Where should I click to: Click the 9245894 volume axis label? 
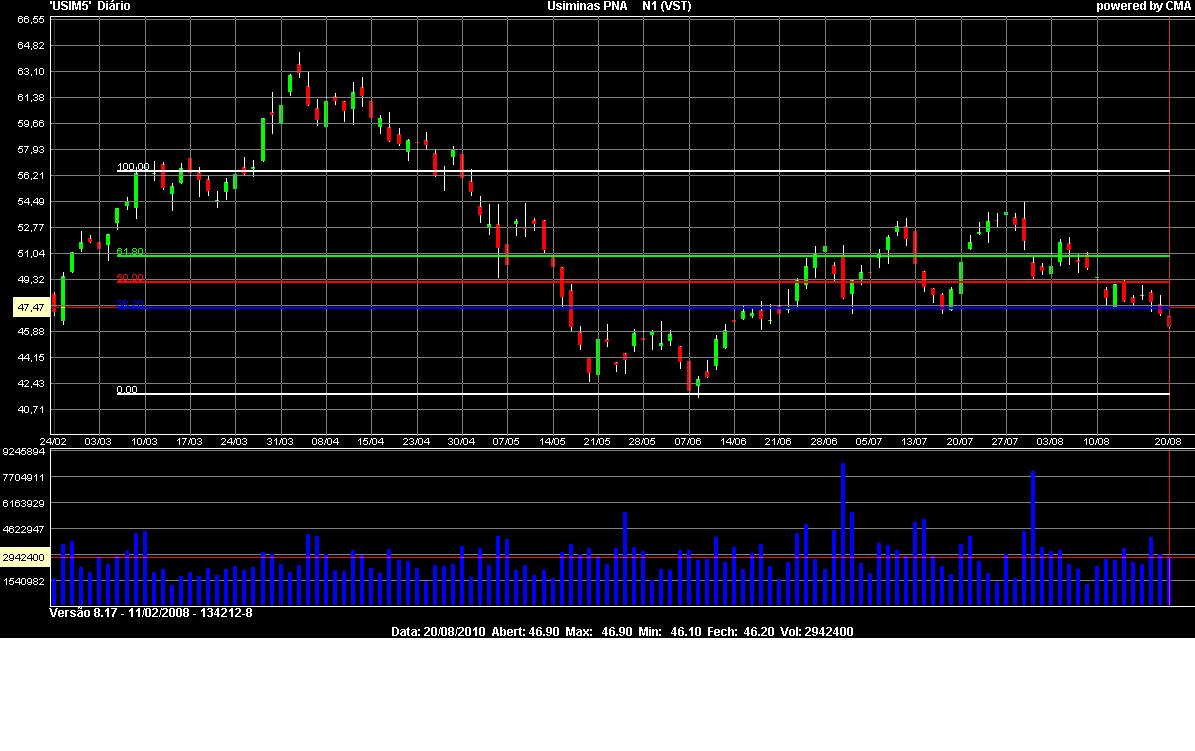[x=24, y=452]
